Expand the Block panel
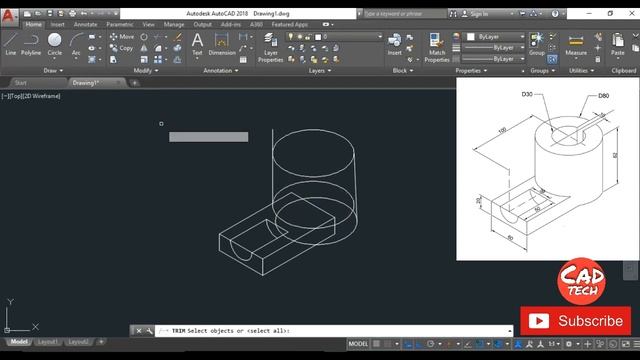The height and width of the screenshot is (360, 640). (x=403, y=71)
